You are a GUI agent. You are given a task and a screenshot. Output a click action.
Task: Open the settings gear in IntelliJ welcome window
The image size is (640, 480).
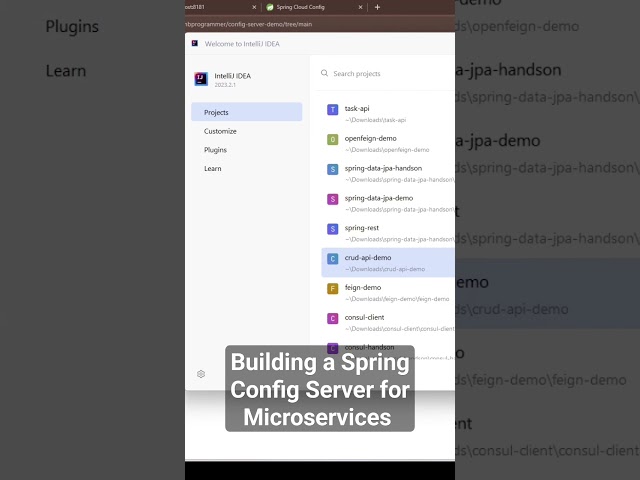[x=201, y=374]
